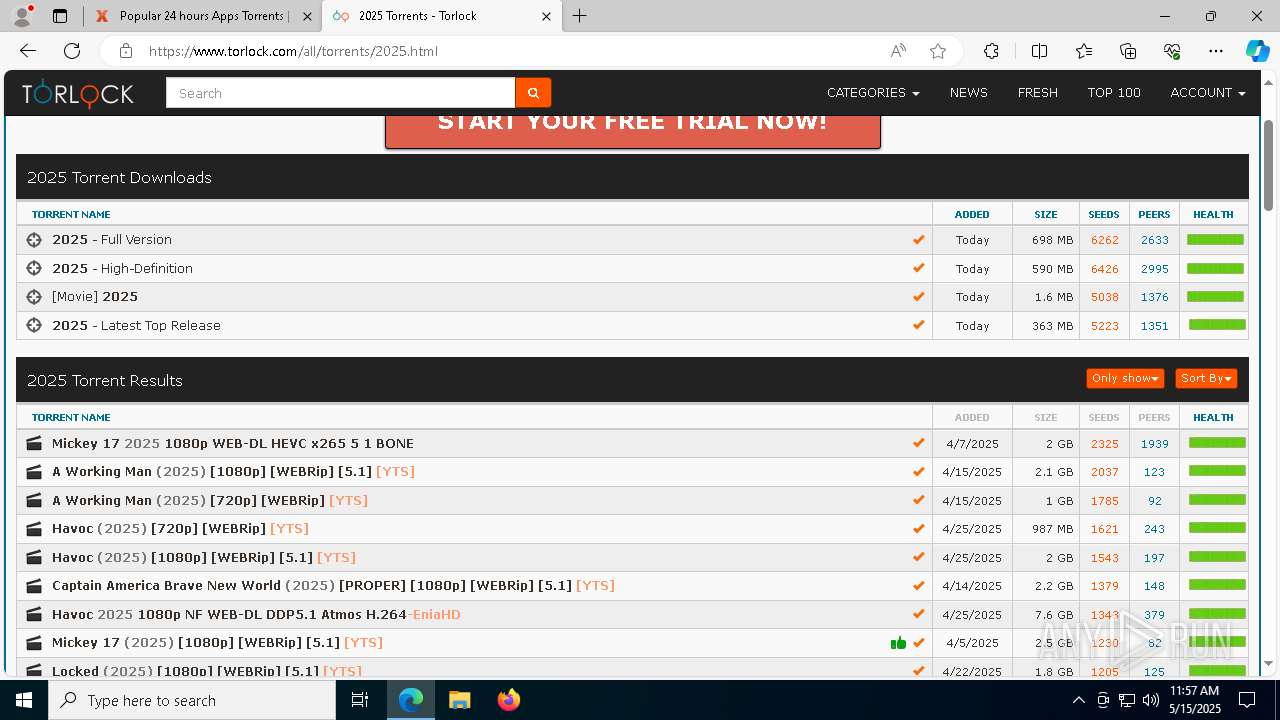The image size is (1280, 720).
Task: Click verified checkmark on Havoc 720p row
Action: point(918,528)
